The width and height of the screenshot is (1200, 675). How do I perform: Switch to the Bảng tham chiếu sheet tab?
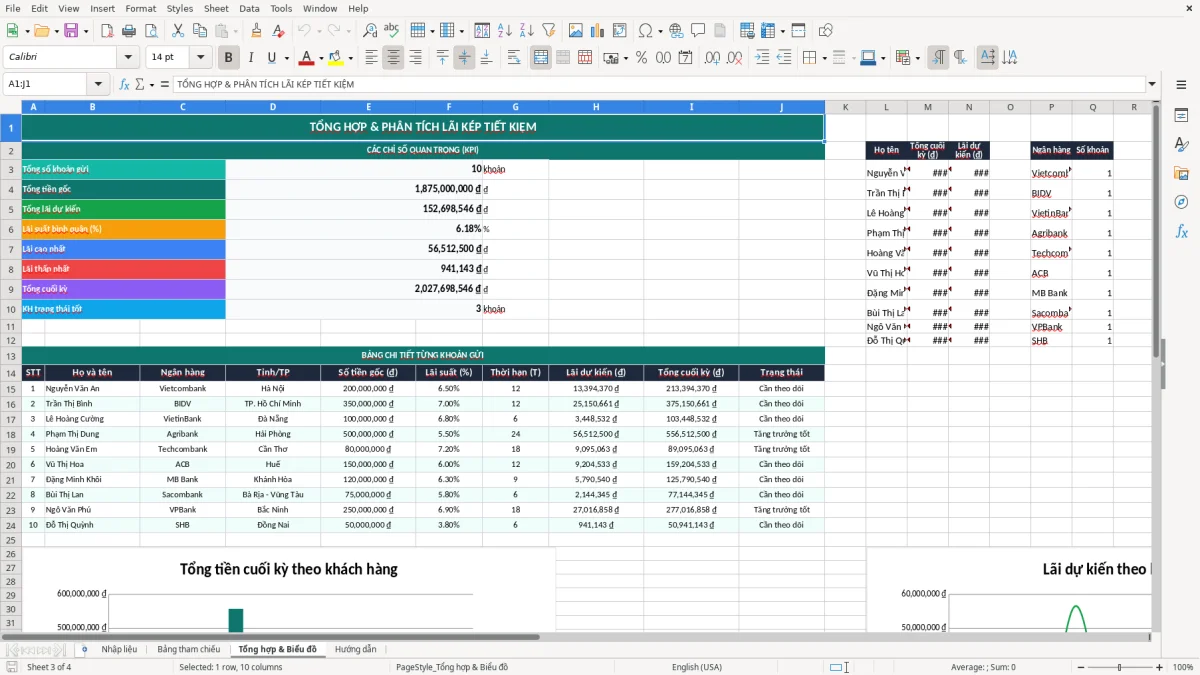[x=189, y=650]
